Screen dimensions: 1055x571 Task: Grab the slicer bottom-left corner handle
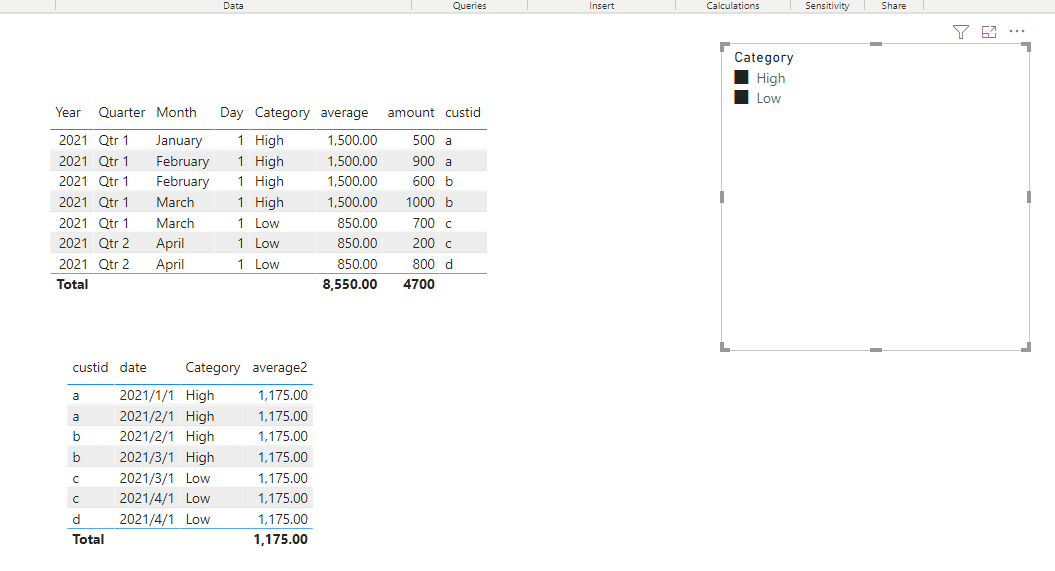[725, 347]
